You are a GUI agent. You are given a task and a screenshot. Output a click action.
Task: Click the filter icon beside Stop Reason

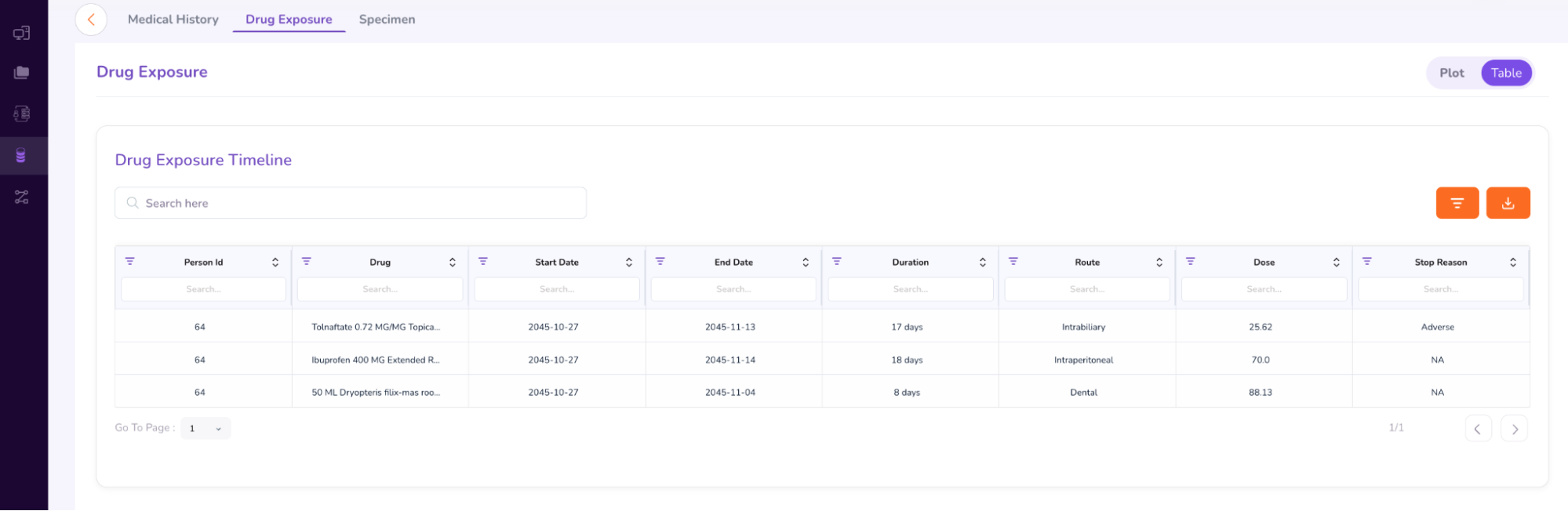pos(1367,261)
